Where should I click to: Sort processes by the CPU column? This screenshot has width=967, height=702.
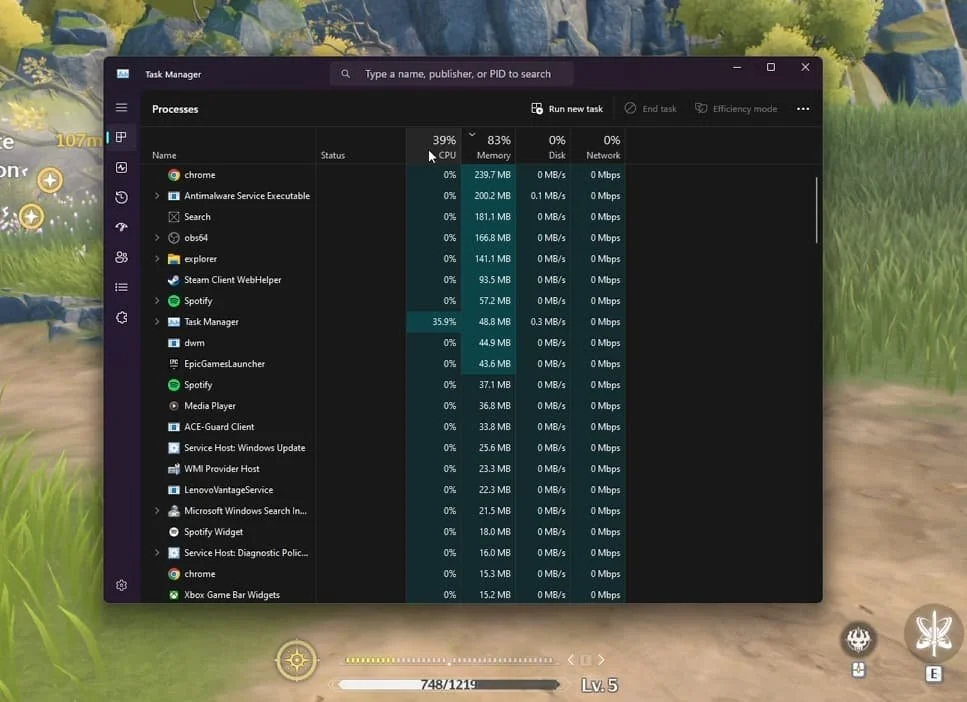point(434,147)
